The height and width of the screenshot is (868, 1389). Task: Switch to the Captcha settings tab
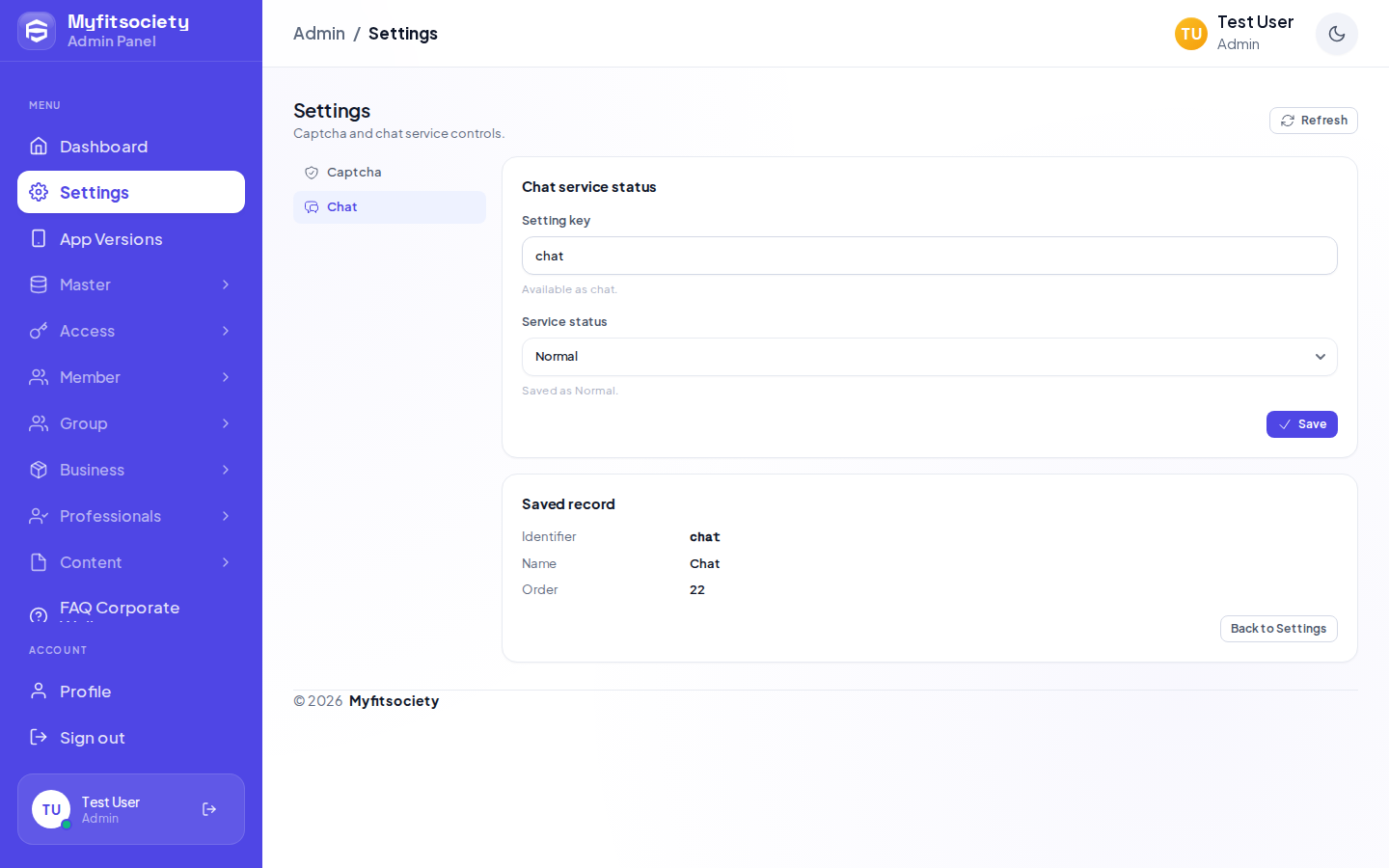point(390,173)
